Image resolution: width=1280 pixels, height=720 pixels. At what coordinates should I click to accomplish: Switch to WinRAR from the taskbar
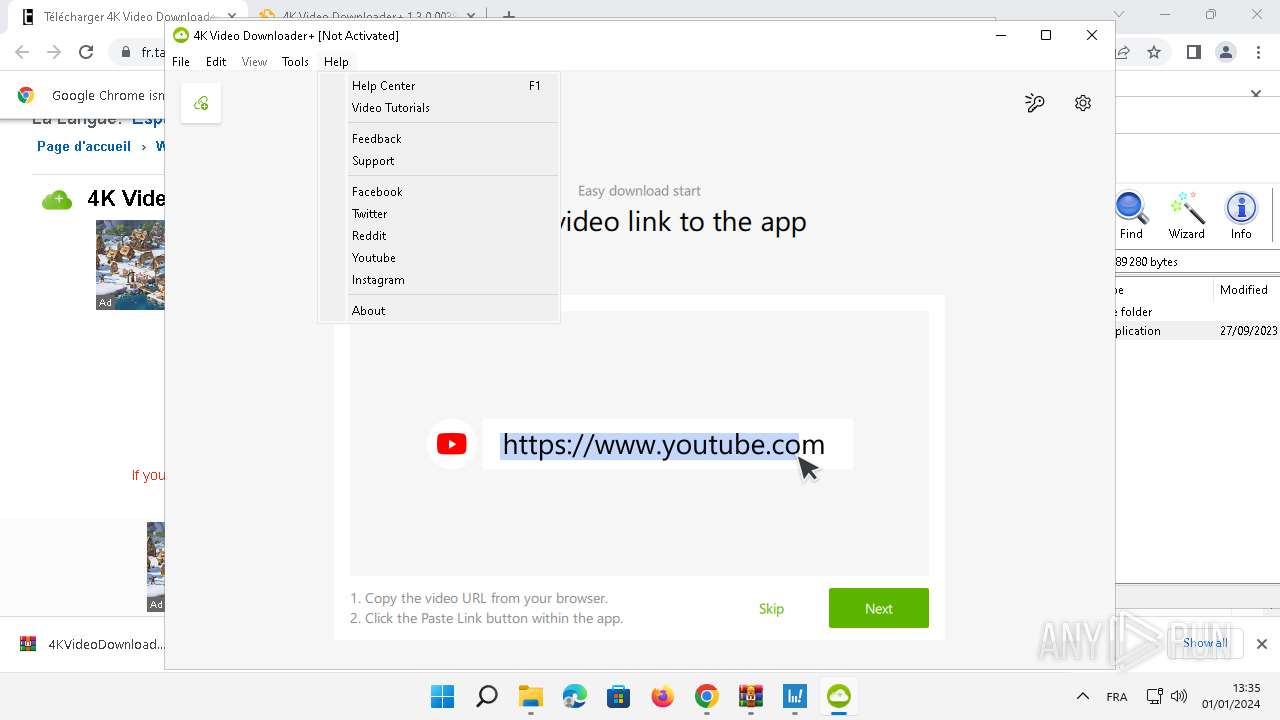[750, 696]
